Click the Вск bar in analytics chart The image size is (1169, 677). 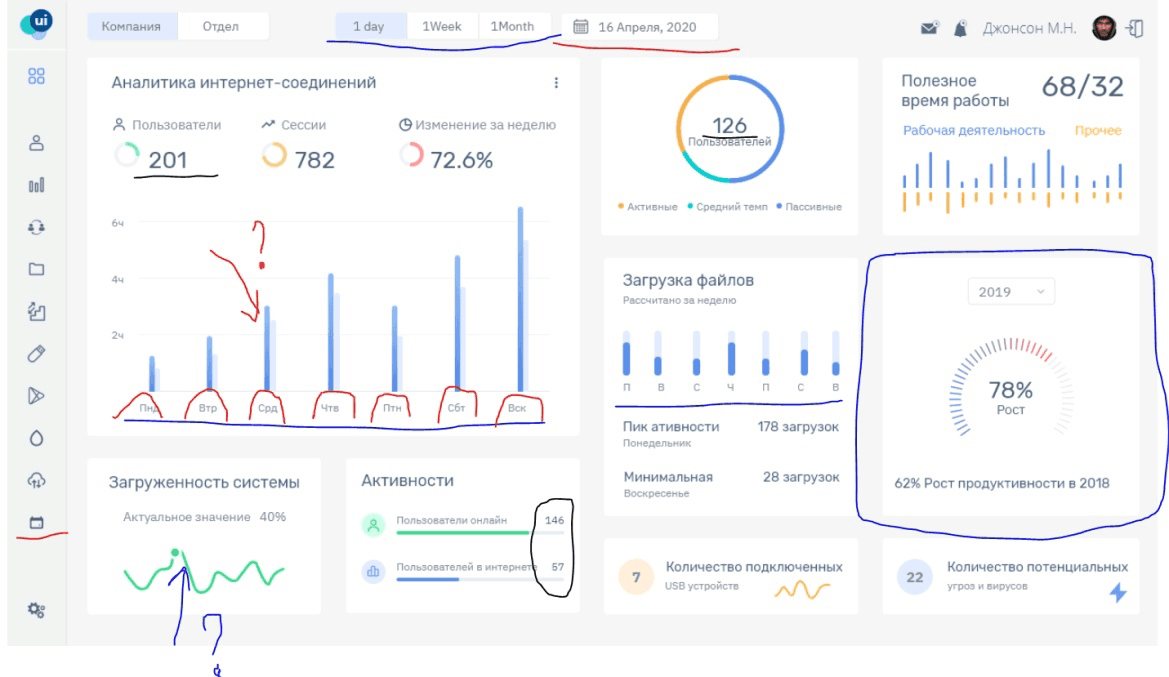pos(521,298)
